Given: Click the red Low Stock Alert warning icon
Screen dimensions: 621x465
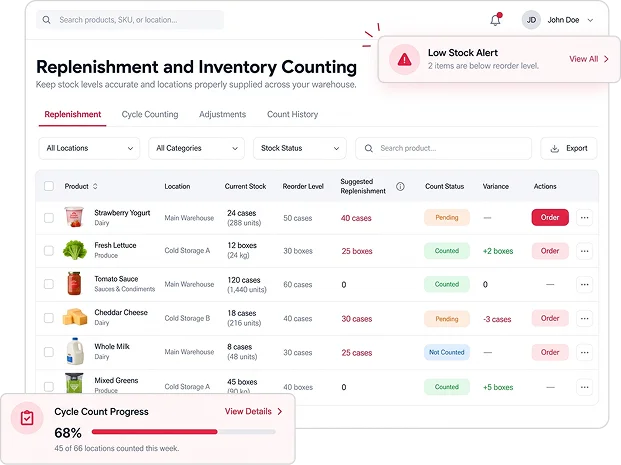Looking at the screenshot, I should pos(404,59).
